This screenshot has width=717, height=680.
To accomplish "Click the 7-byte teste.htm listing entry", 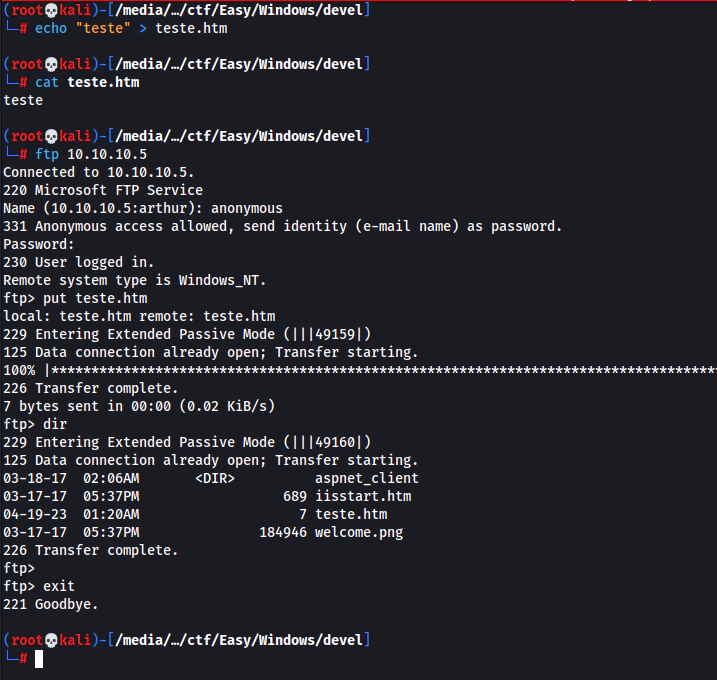I will (350, 515).
